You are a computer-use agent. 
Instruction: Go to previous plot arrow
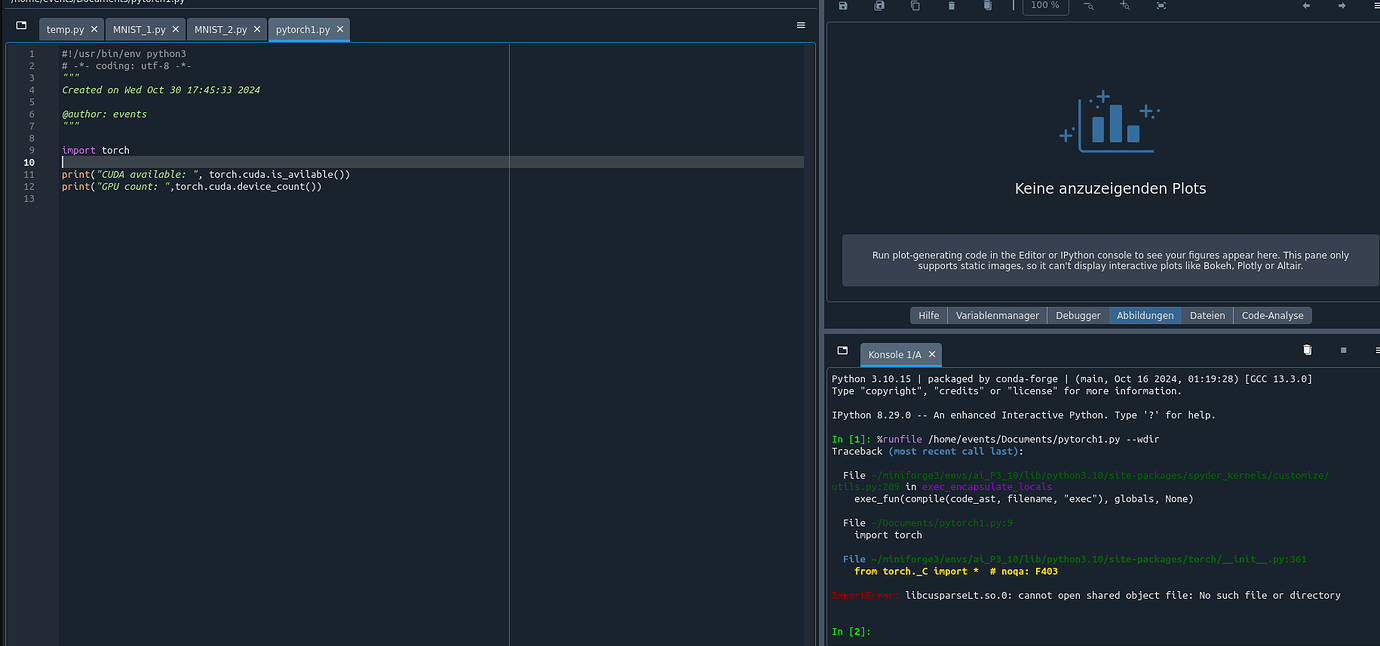click(1306, 6)
